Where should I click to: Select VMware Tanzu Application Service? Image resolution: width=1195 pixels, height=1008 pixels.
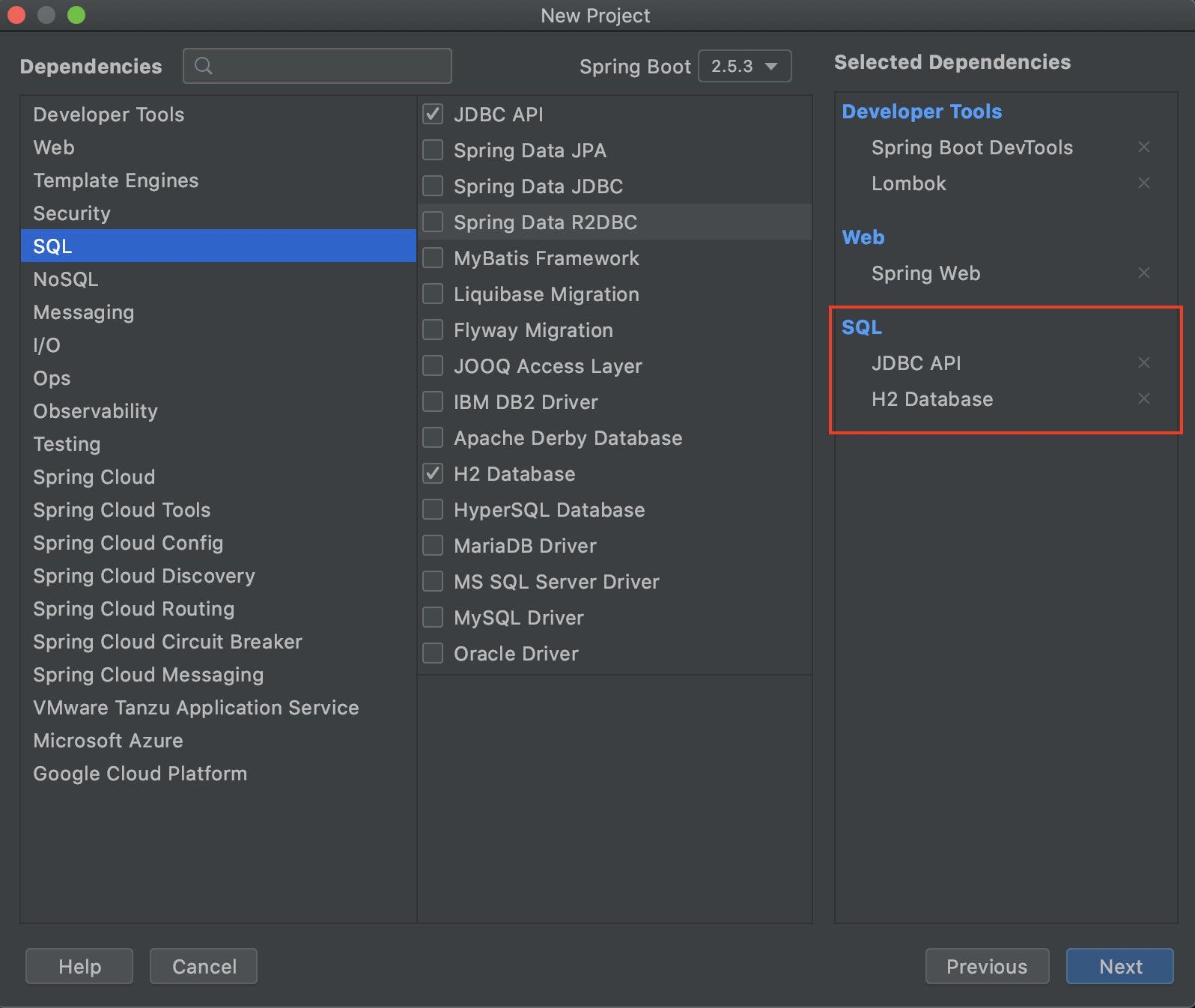(218, 707)
